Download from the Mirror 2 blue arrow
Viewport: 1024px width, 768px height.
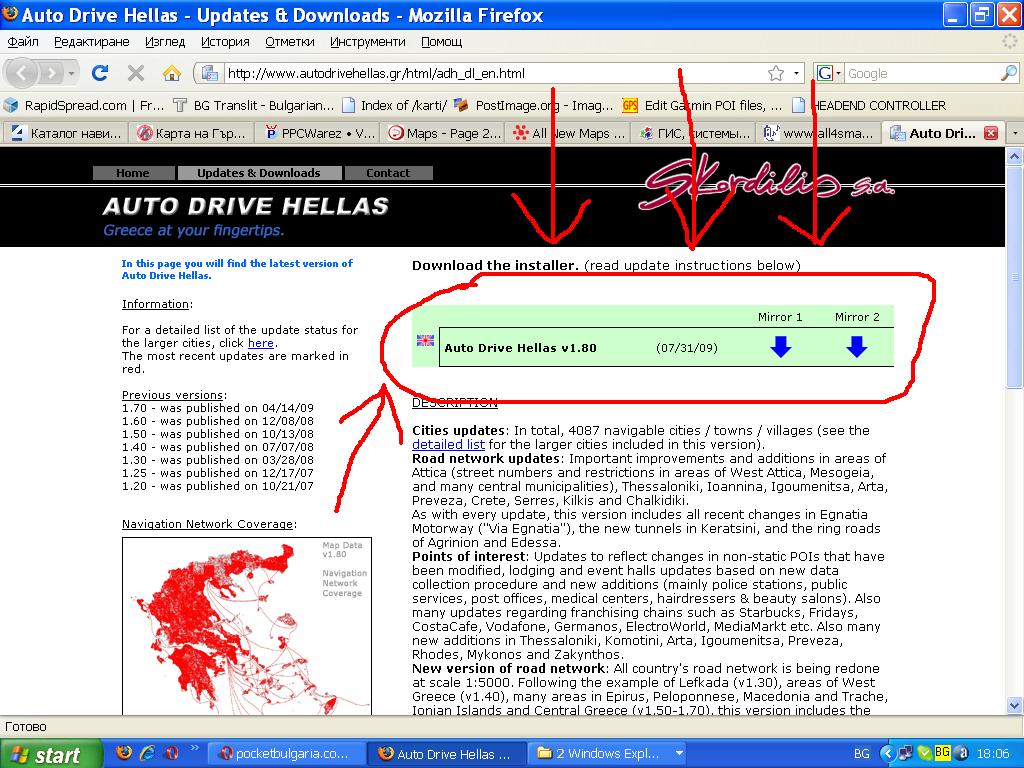(856, 347)
